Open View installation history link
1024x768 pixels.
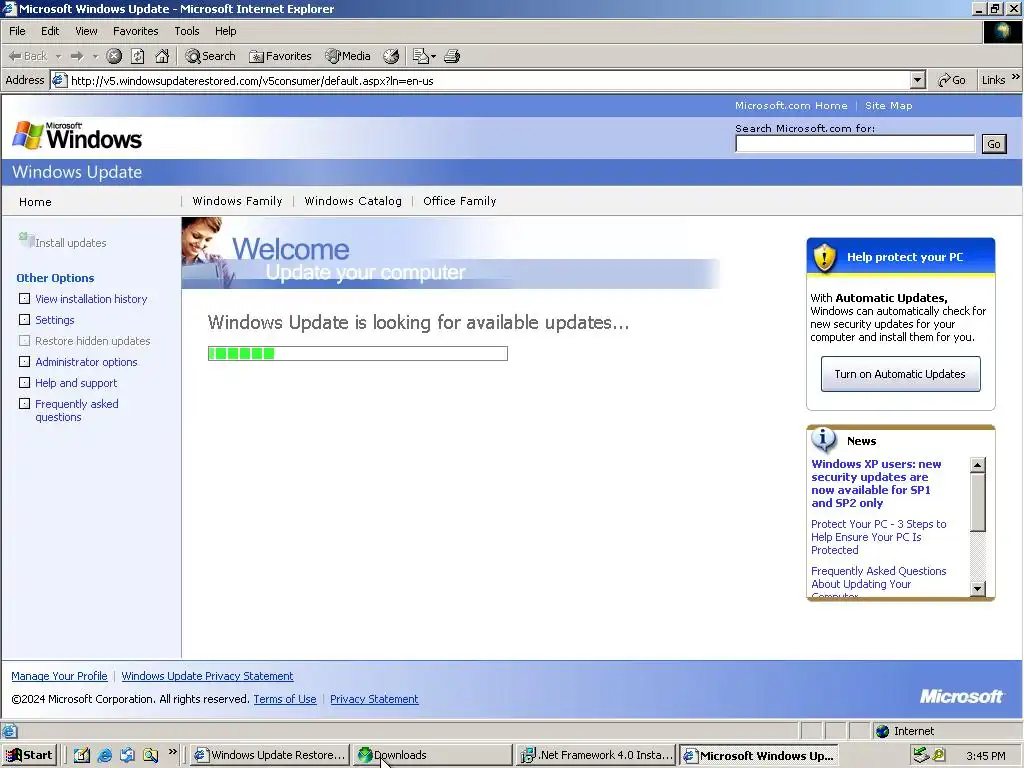click(x=91, y=298)
